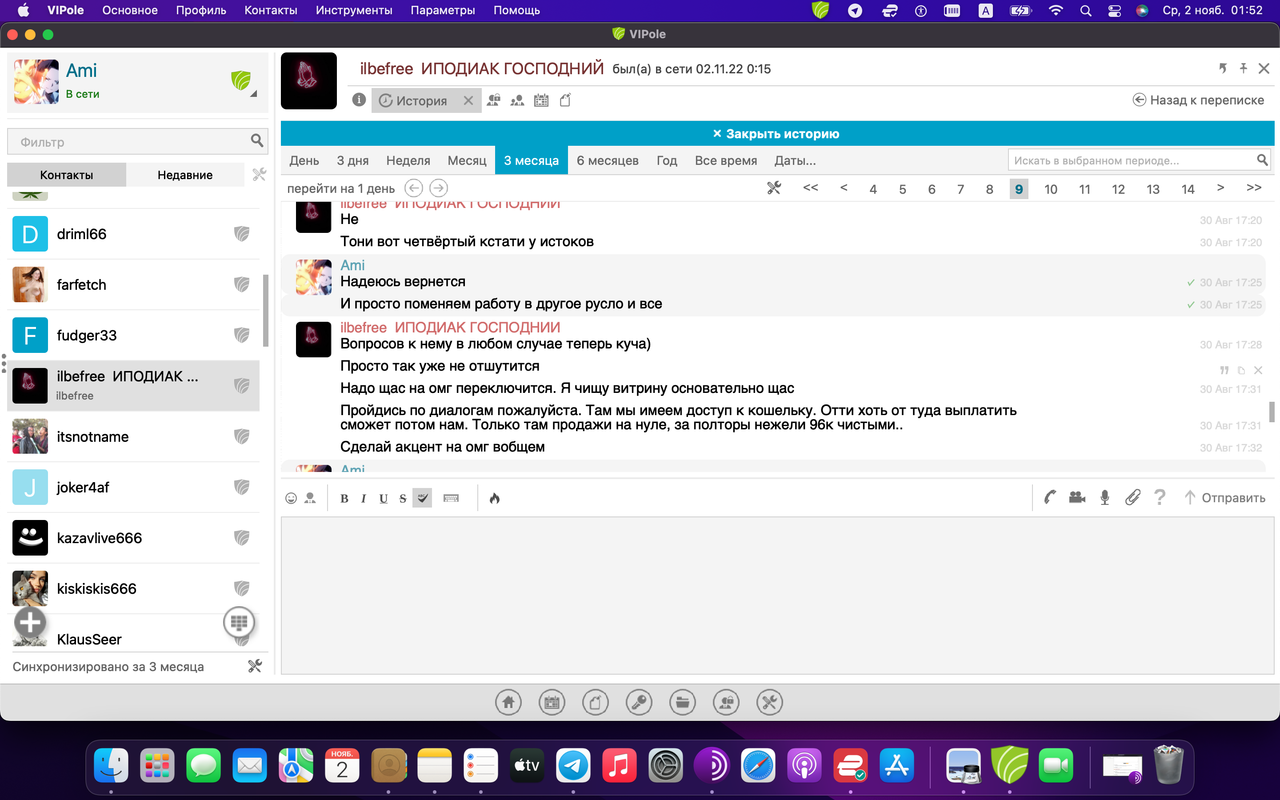This screenshot has height=800, width=1280.
Task: Open the calendar organizer in bottom toolbar
Action: tap(552, 702)
